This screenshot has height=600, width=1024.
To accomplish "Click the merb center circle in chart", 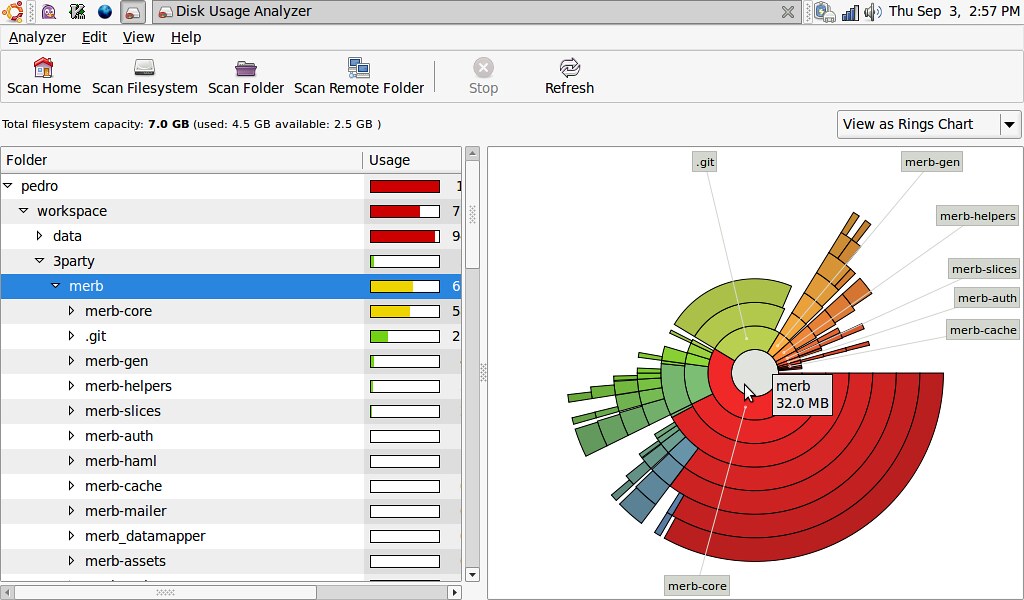I will (753, 373).
